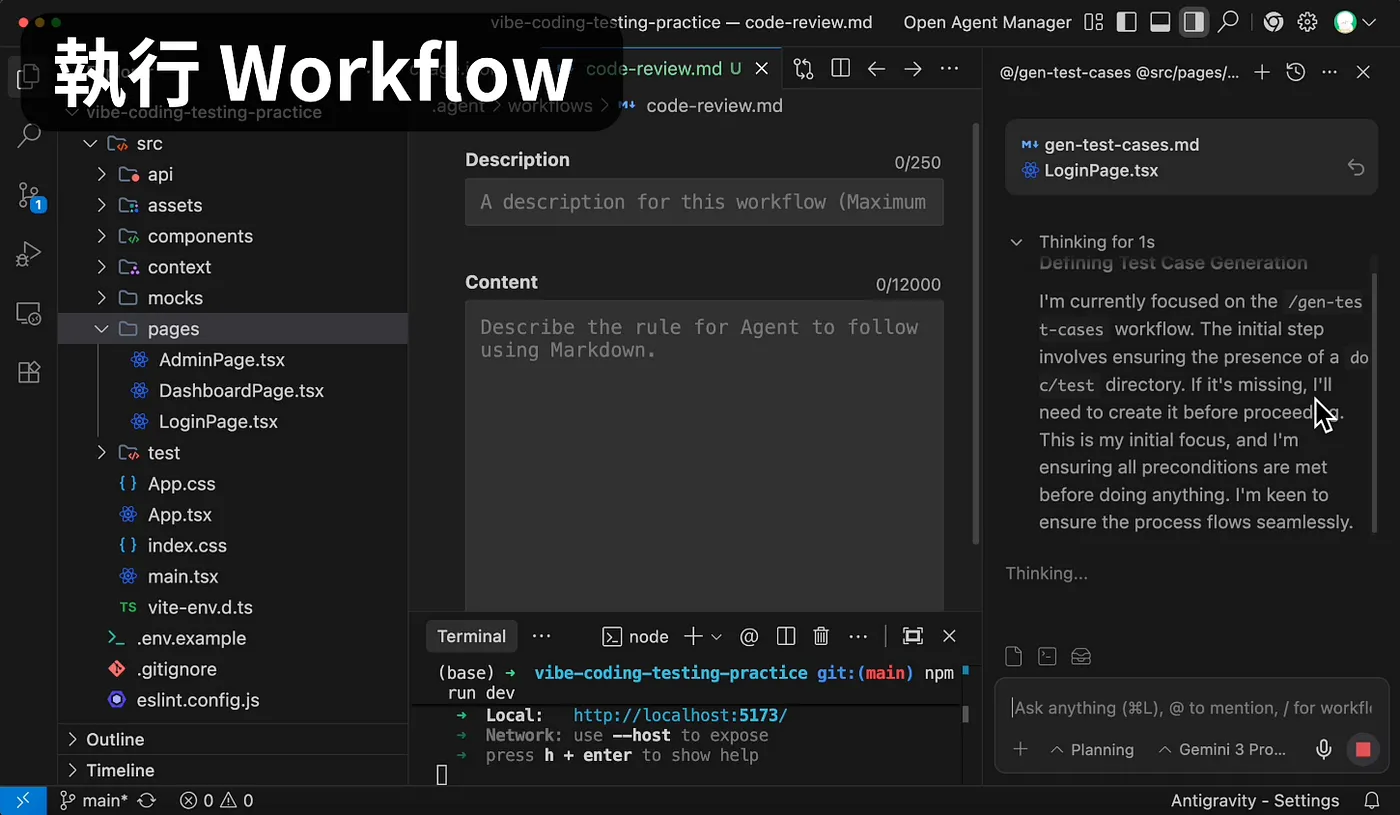
Task: Click Open Agent Manager button
Action: pos(987,22)
